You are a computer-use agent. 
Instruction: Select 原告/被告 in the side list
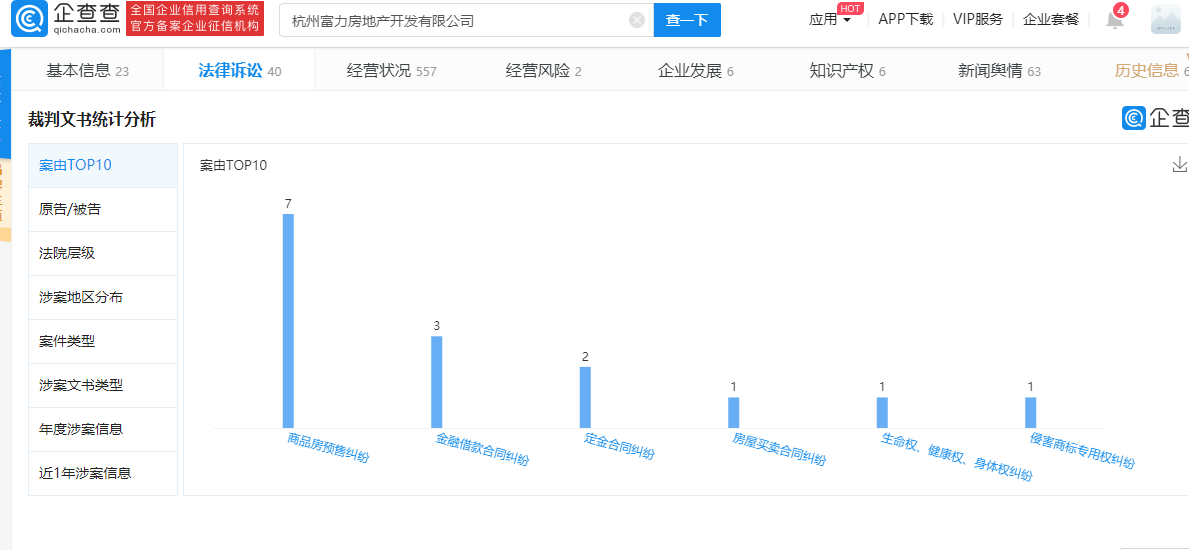point(70,209)
